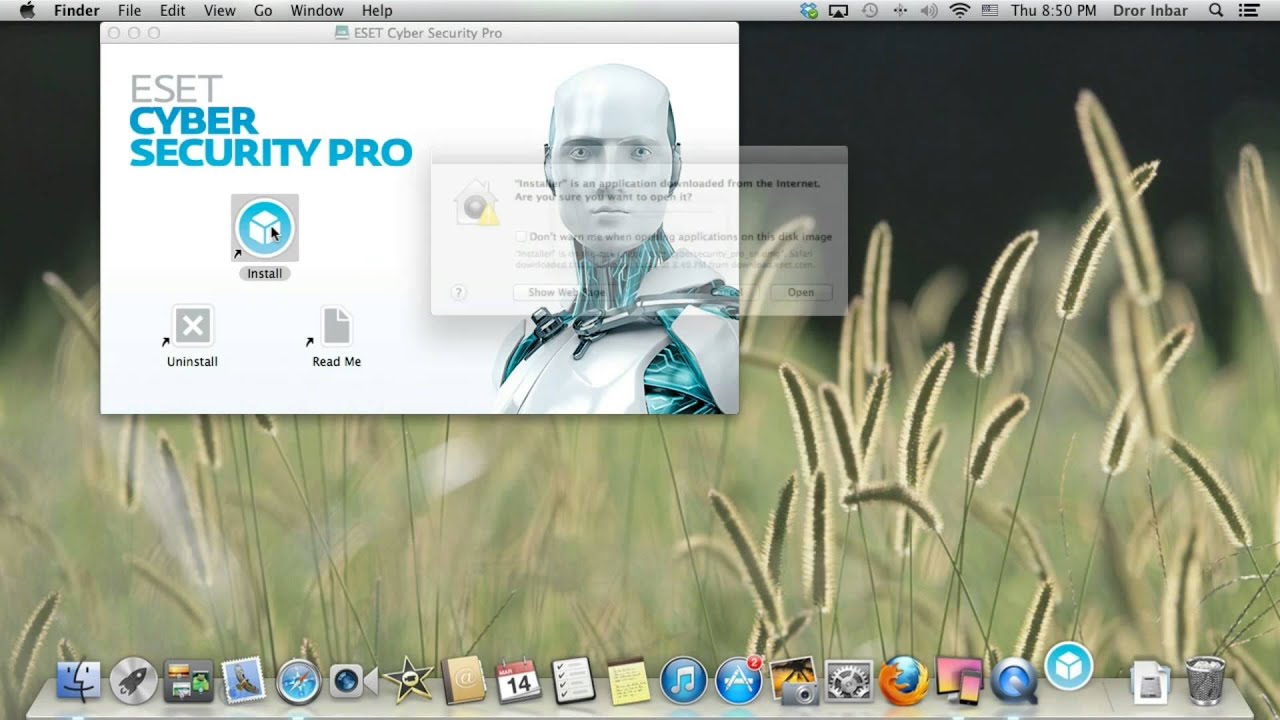The image size is (1280, 720).
Task: Open the volume control in menu bar
Action: (929, 11)
